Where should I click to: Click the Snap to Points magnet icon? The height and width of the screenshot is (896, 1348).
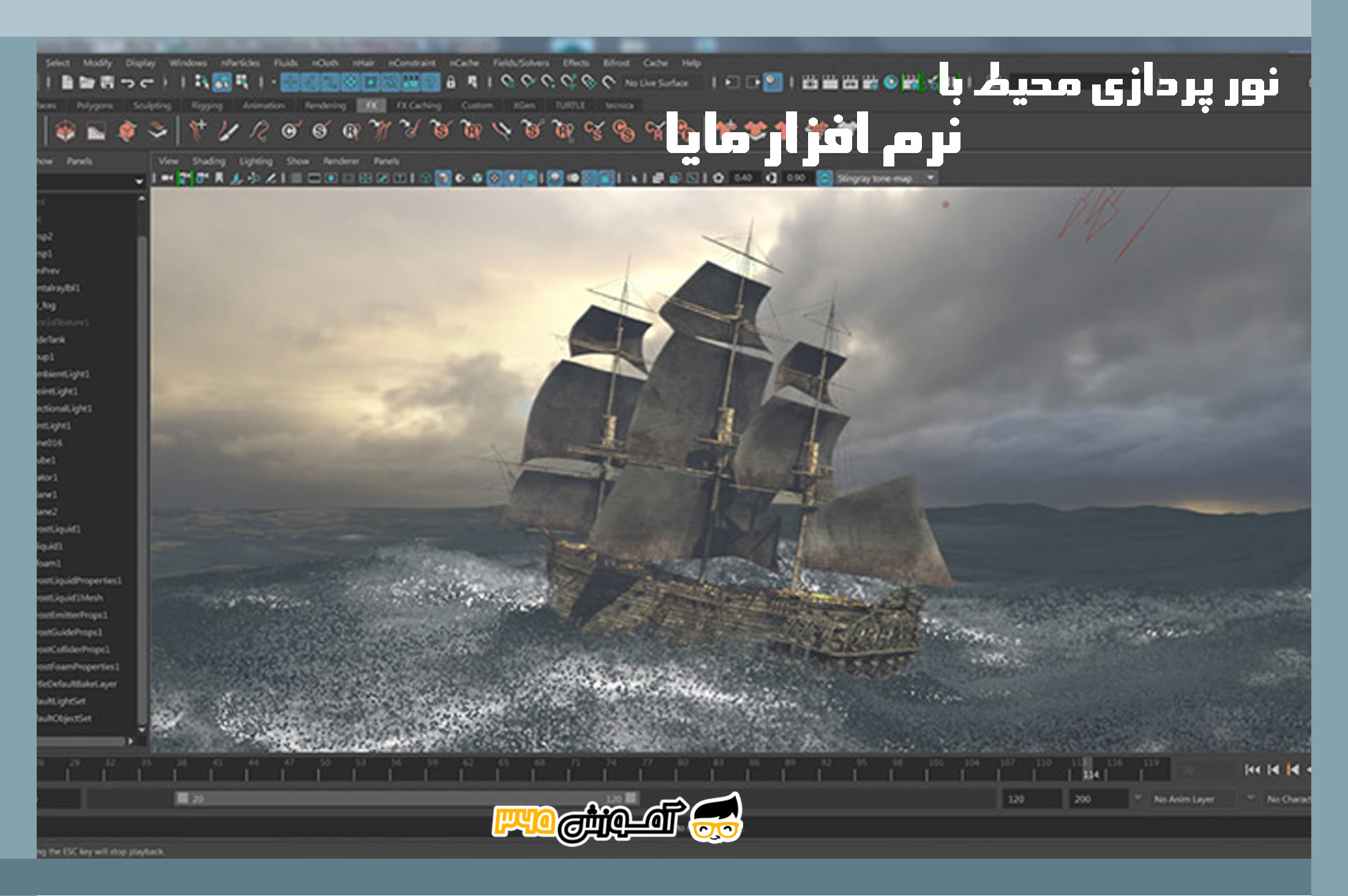547,82
